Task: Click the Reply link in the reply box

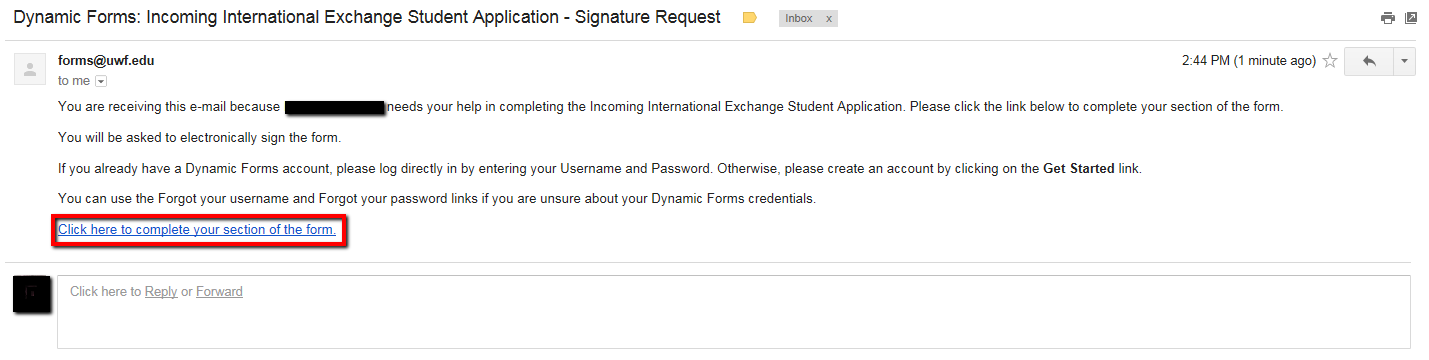Action: (x=161, y=292)
